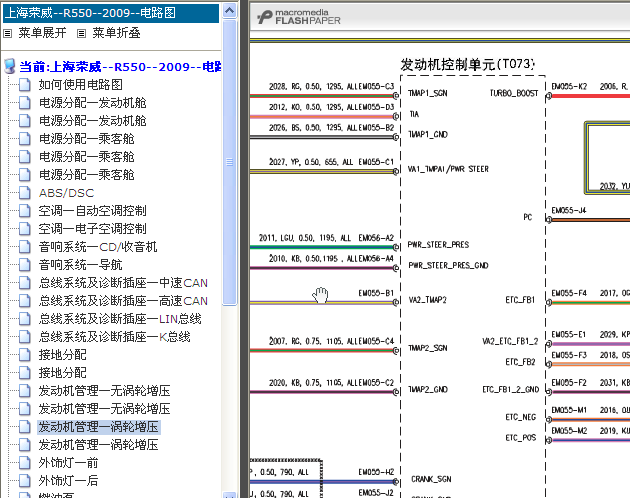Open the root node 当前:上海荣威--R550--2009
This screenshot has height=498, width=630.
120,67
